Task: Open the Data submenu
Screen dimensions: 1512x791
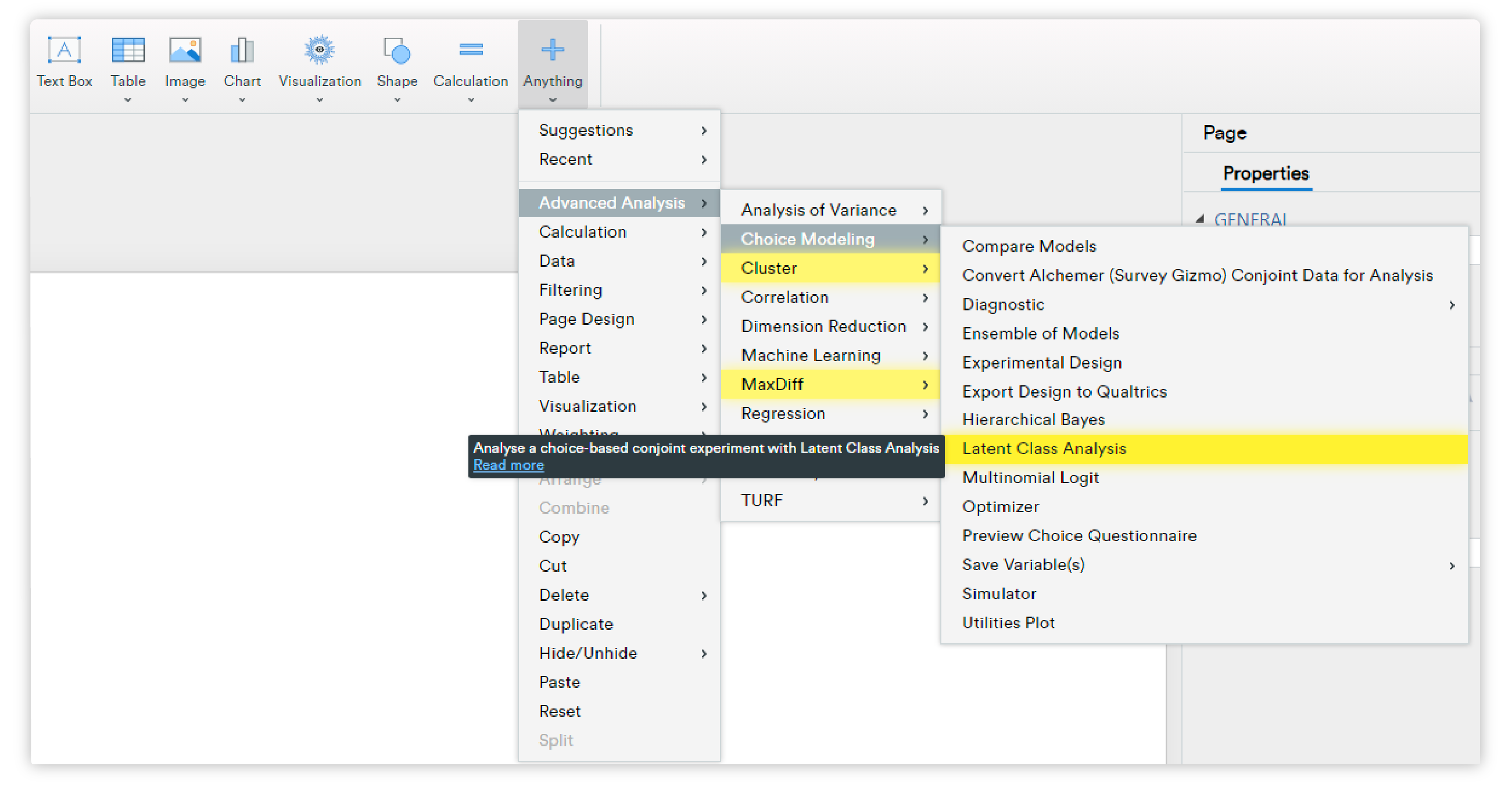Action: click(619, 262)
